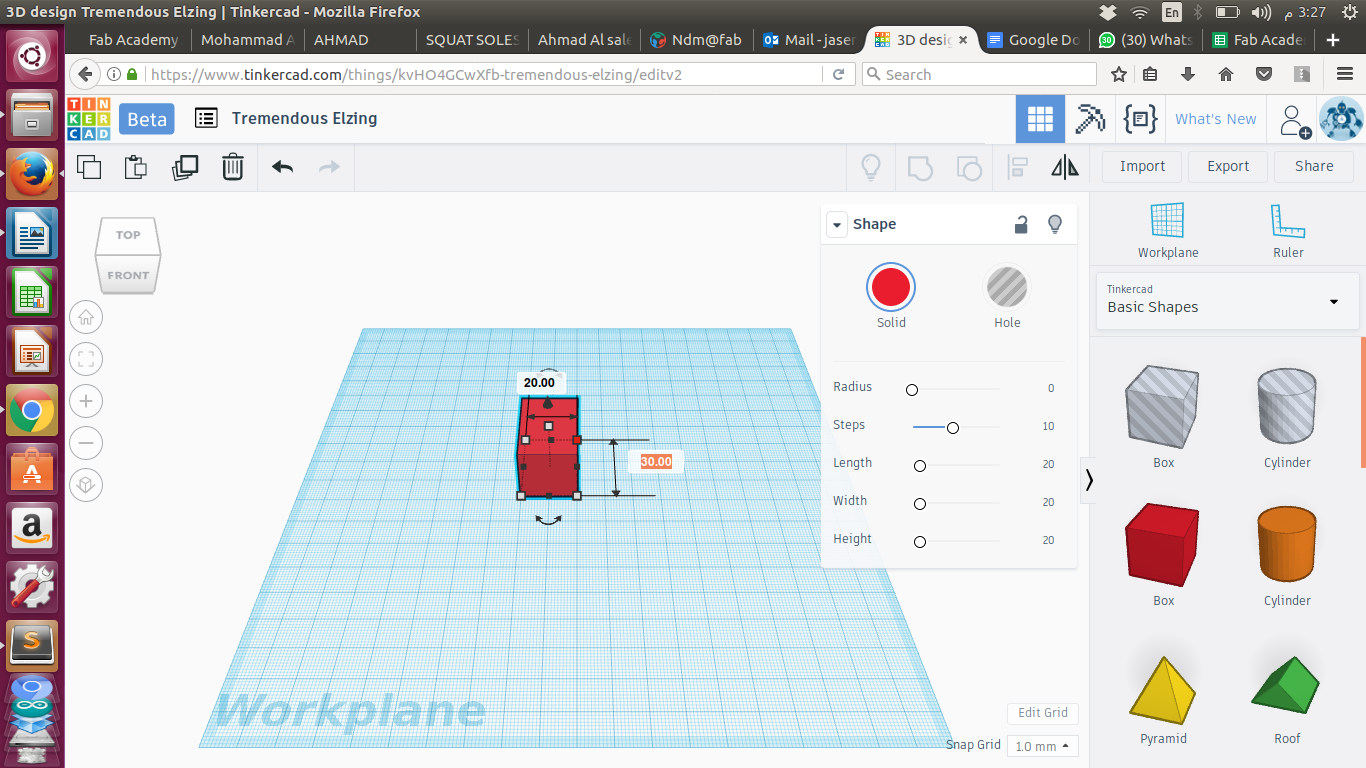
Task: Click the Show All lightbulb icon in the toolbar
Action: [871, 167]
